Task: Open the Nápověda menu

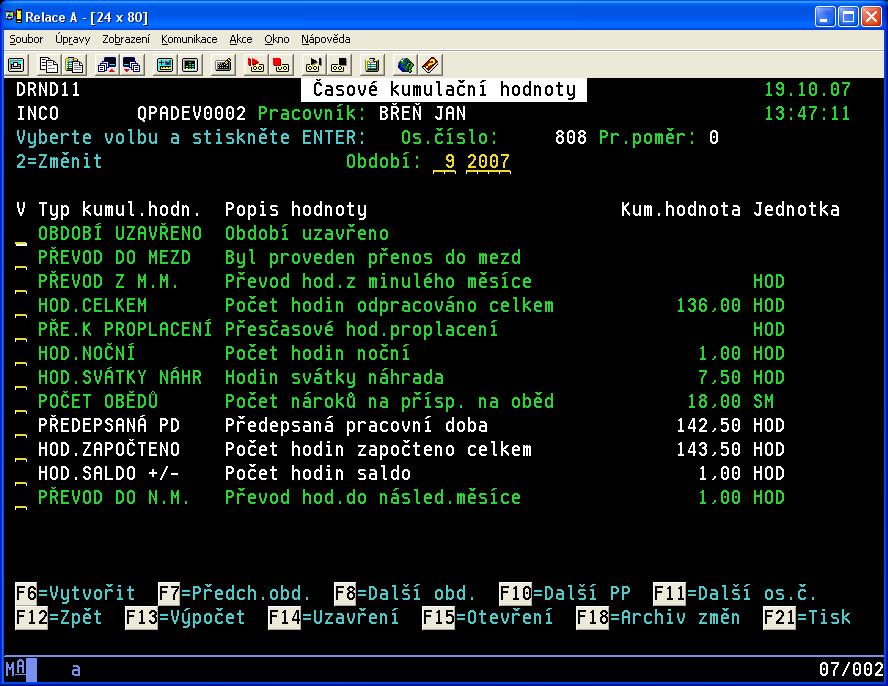Action: [x=325, y=39]
